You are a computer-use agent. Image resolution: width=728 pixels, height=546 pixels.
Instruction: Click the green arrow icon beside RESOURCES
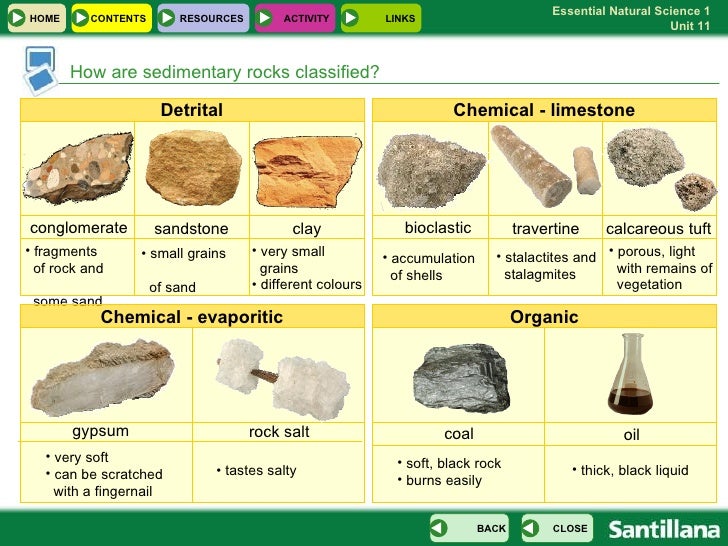(x=167, y=18)
